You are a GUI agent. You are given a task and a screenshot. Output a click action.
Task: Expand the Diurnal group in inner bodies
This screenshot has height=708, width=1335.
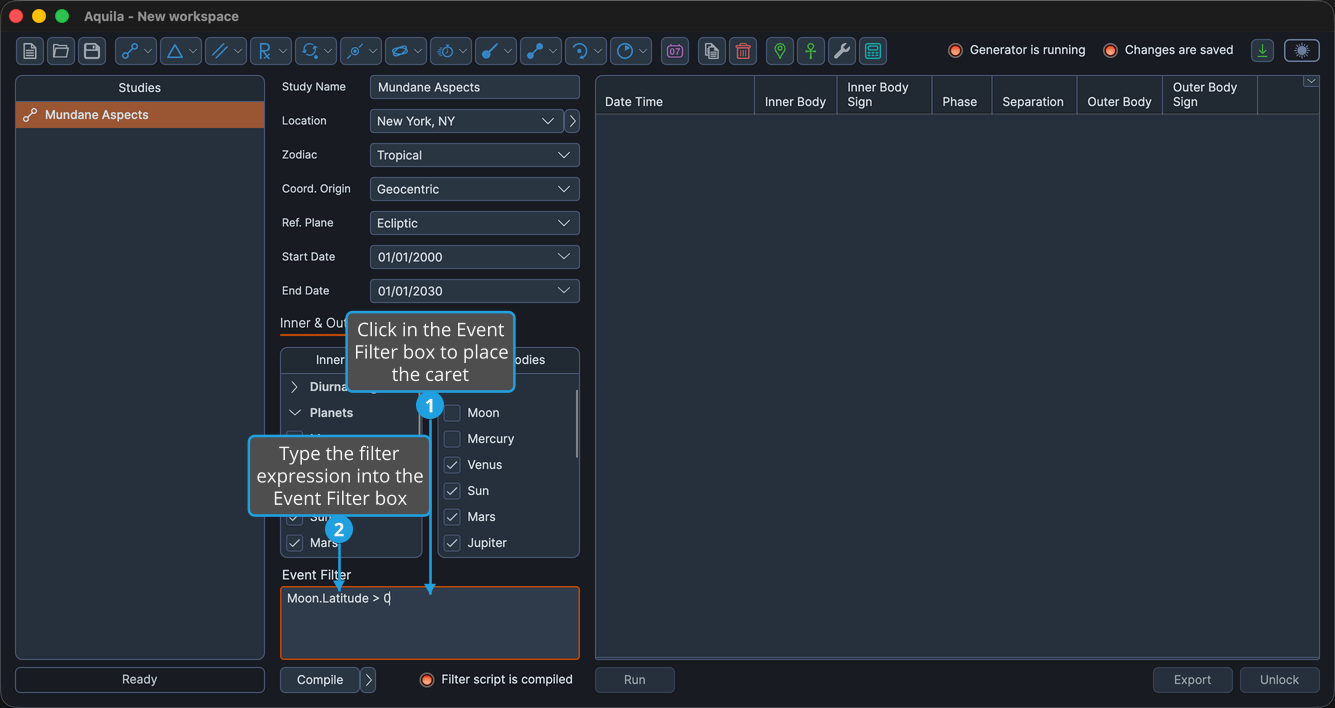coord(294,387)
